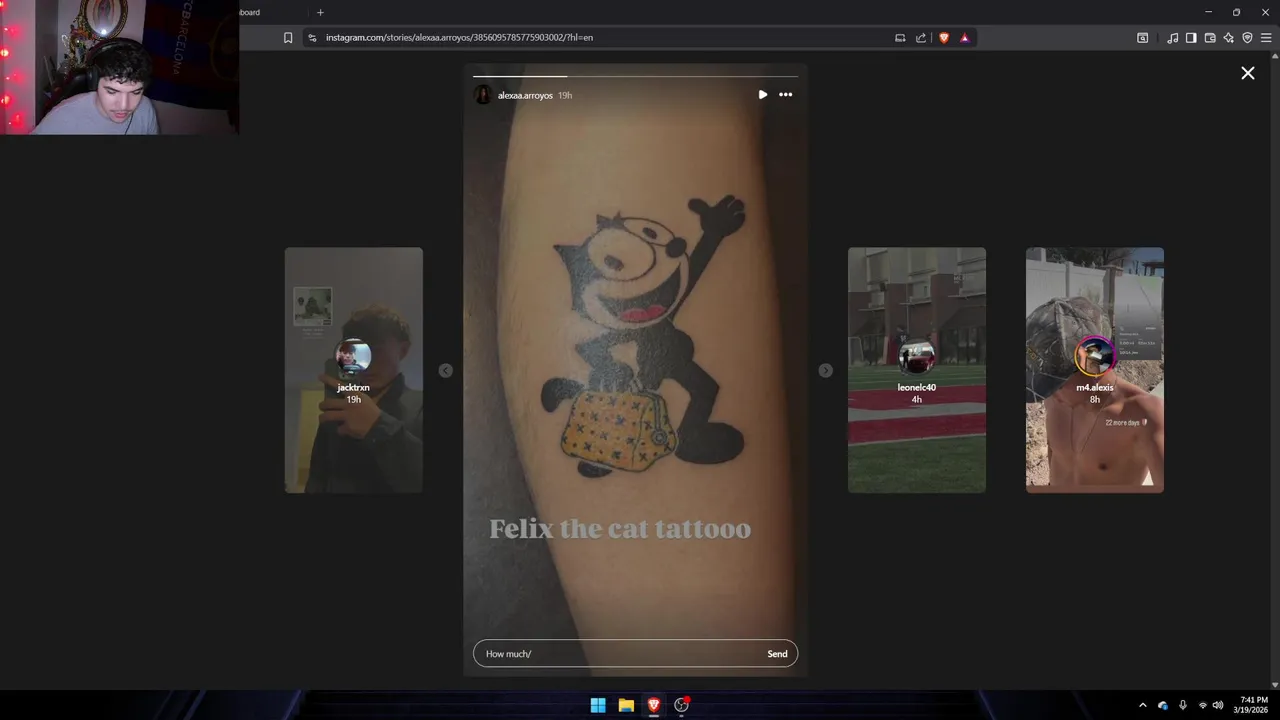Open m4.alexis story preview

(1095, 370)
